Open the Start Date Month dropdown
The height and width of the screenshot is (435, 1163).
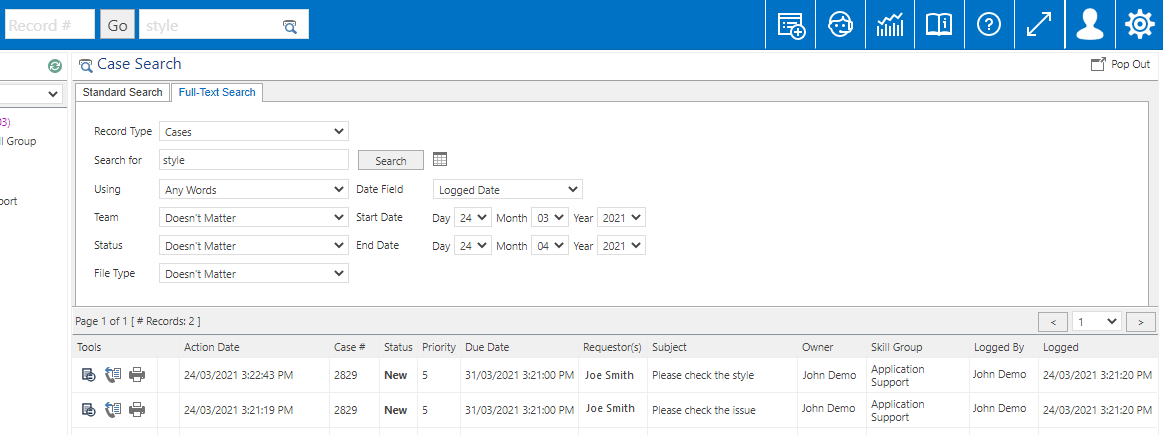tap(550, 218)
